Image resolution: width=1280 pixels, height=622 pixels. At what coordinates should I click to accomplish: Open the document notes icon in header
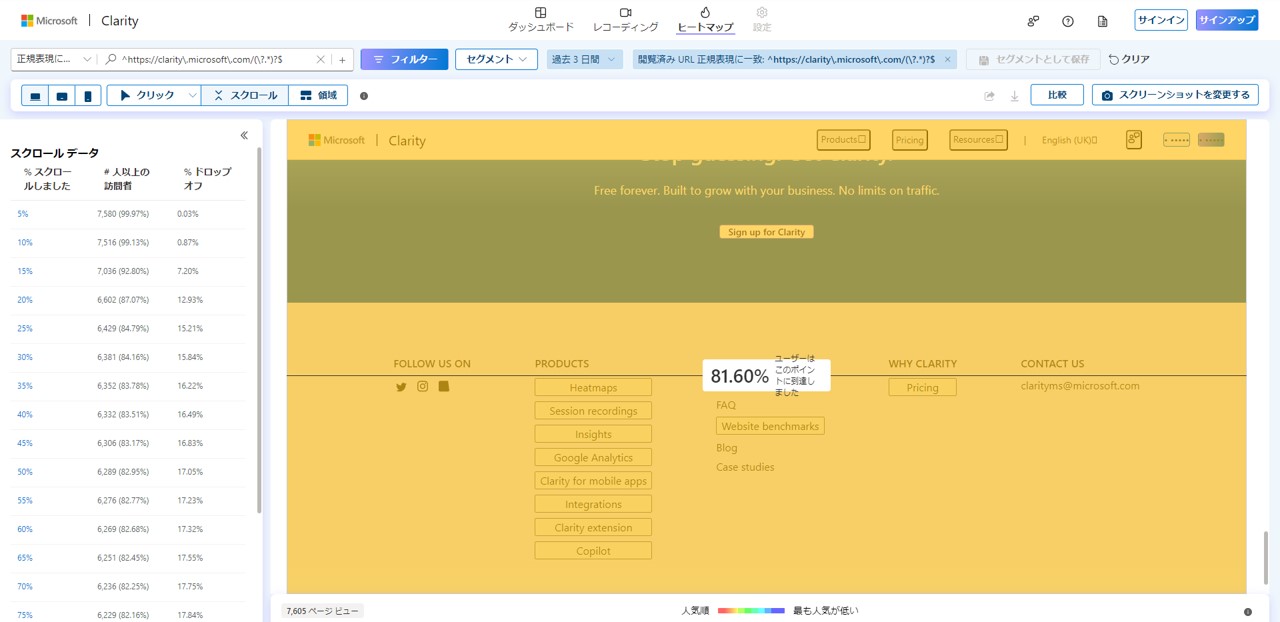1102,21
